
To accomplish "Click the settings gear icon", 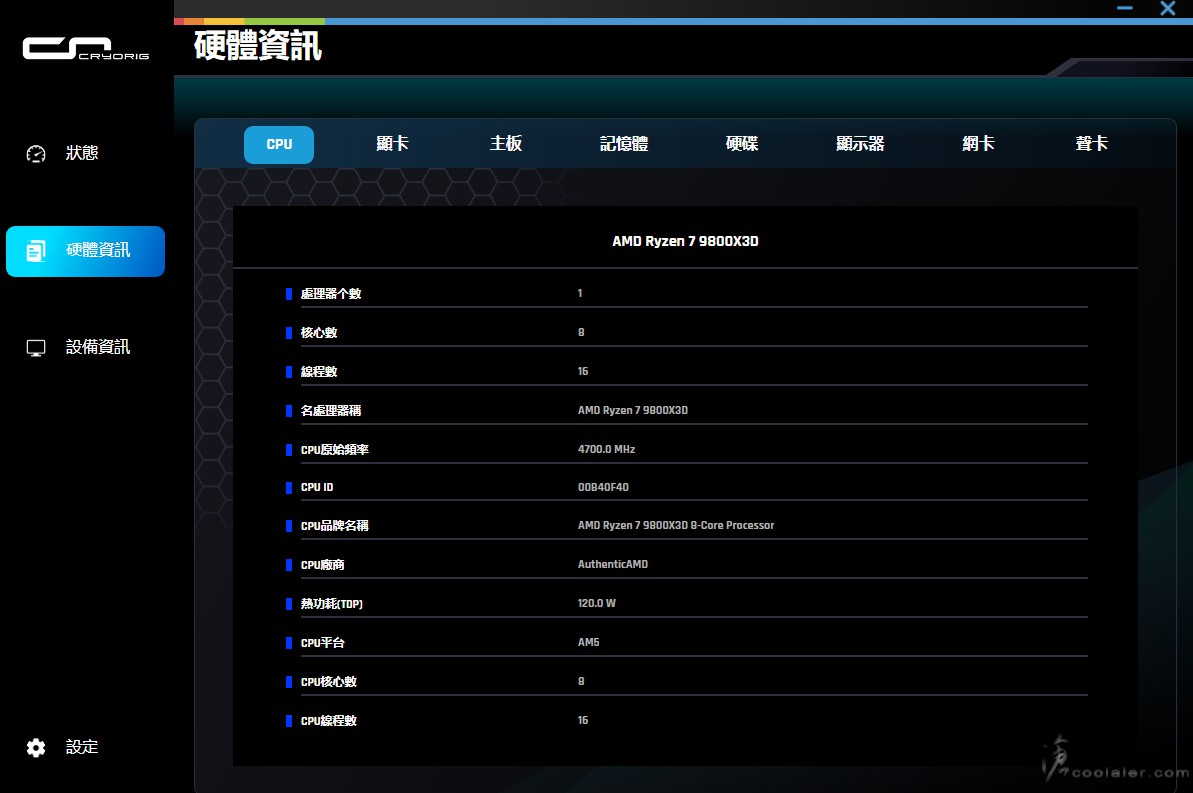I will click(36, 748).
